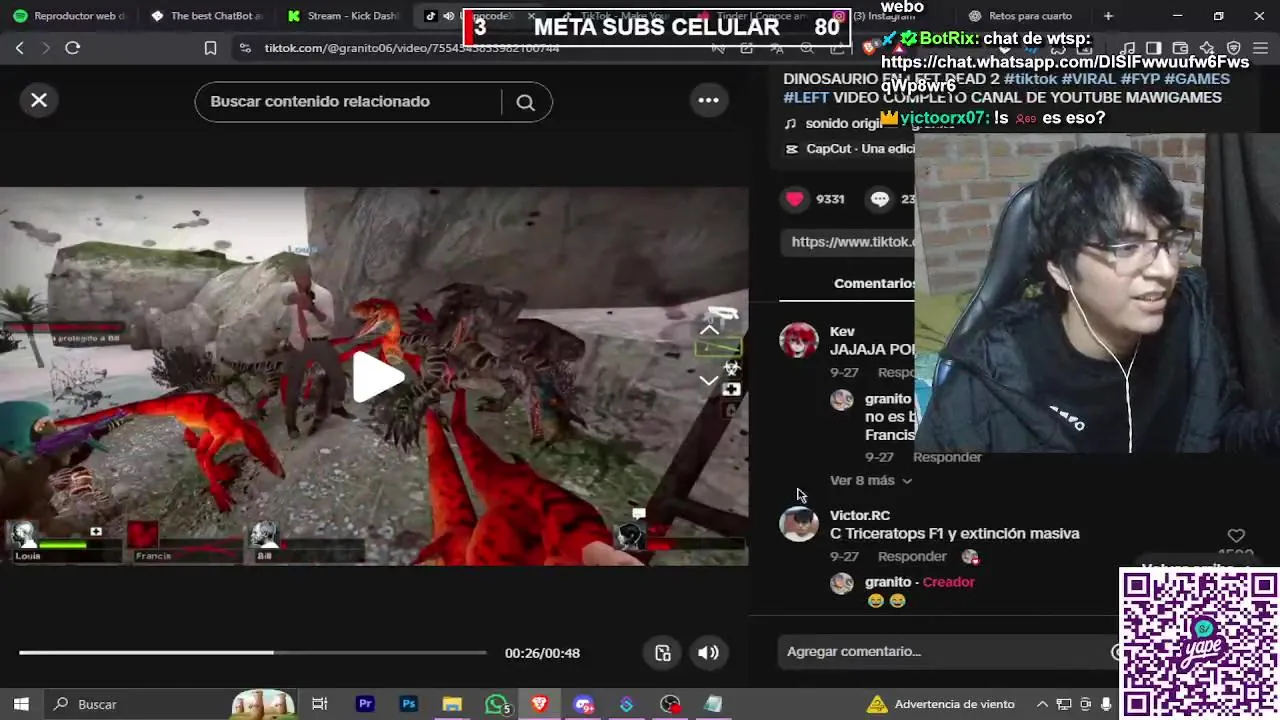Click Responder under granito's first reply
This screenshot has height=720, width=1280.
click(x=947, y=457)
